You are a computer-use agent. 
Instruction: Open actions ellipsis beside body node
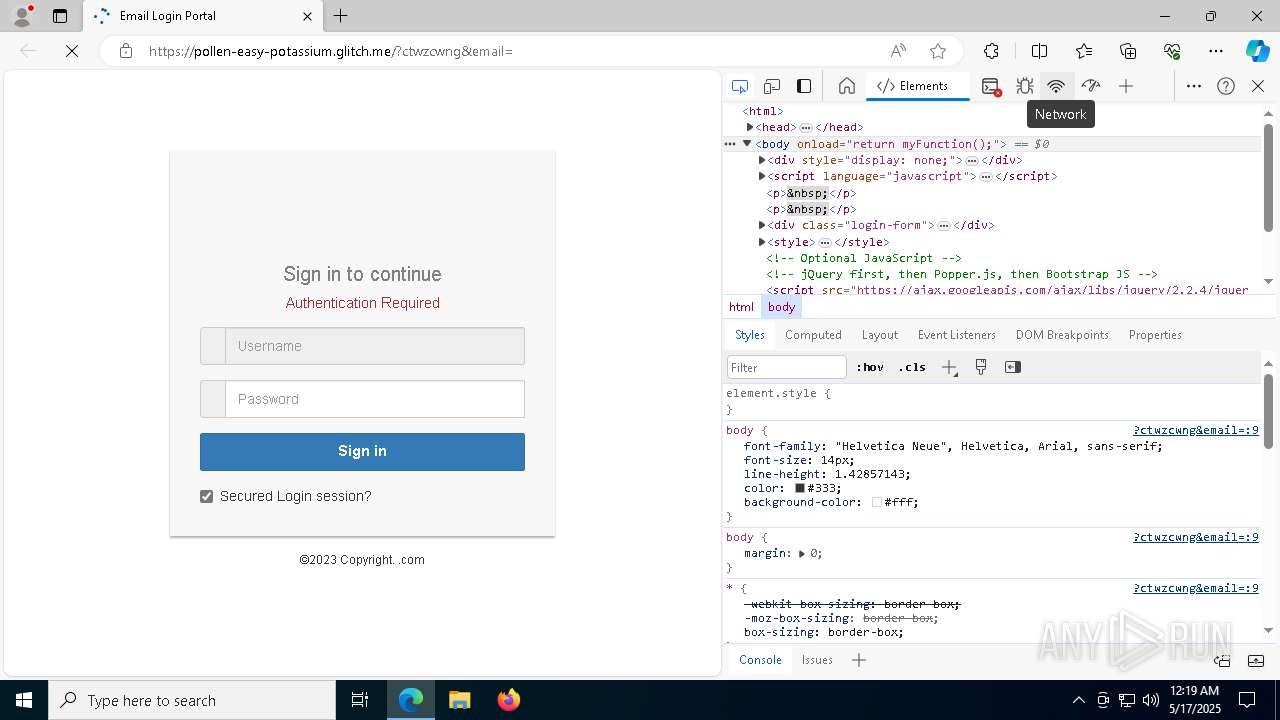tap(730, 144)
